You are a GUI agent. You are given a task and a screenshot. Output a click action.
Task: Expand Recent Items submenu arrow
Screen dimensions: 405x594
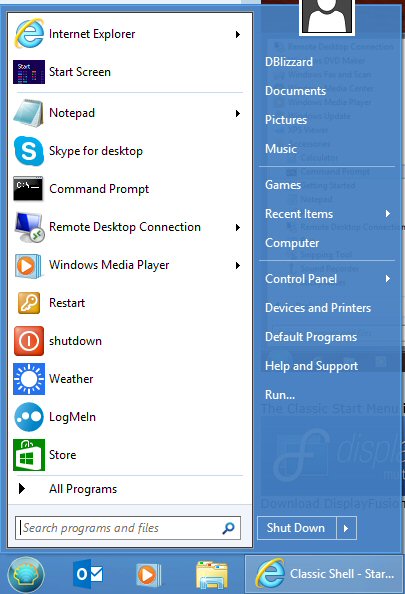[388, 214]
